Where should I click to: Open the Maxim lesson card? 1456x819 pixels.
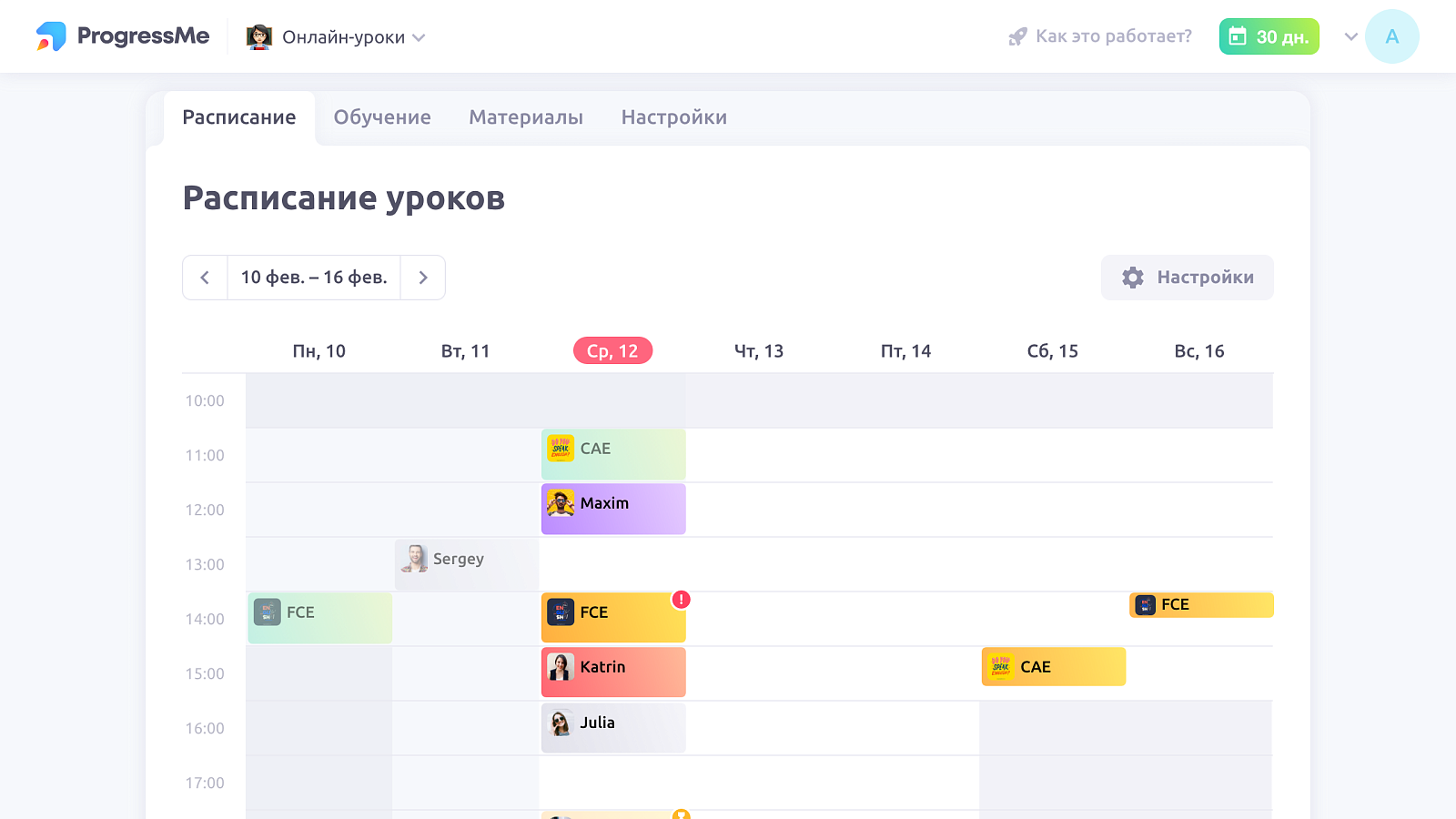tap(613, 509)
